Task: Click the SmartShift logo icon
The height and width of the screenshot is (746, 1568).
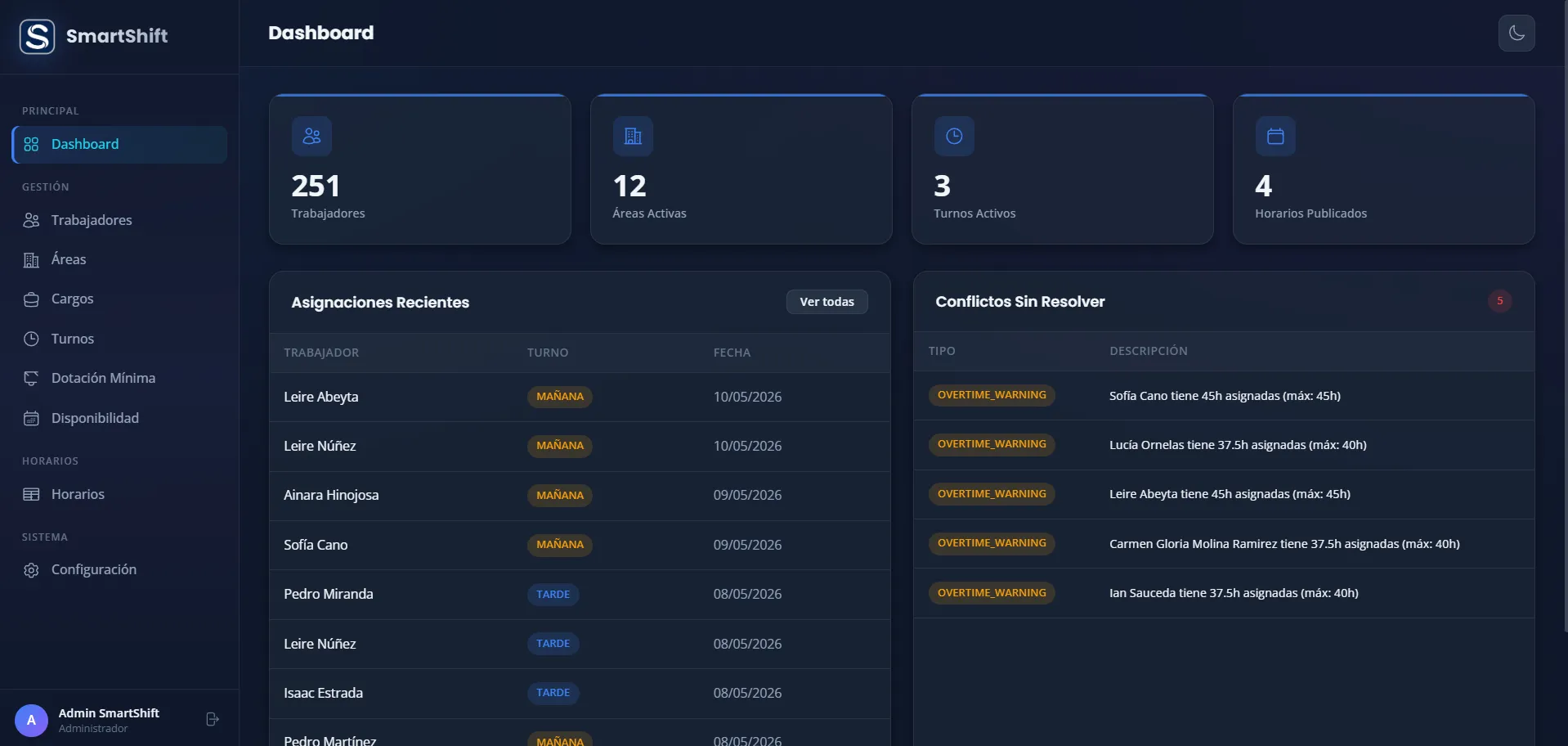Action: pos(37,36)
